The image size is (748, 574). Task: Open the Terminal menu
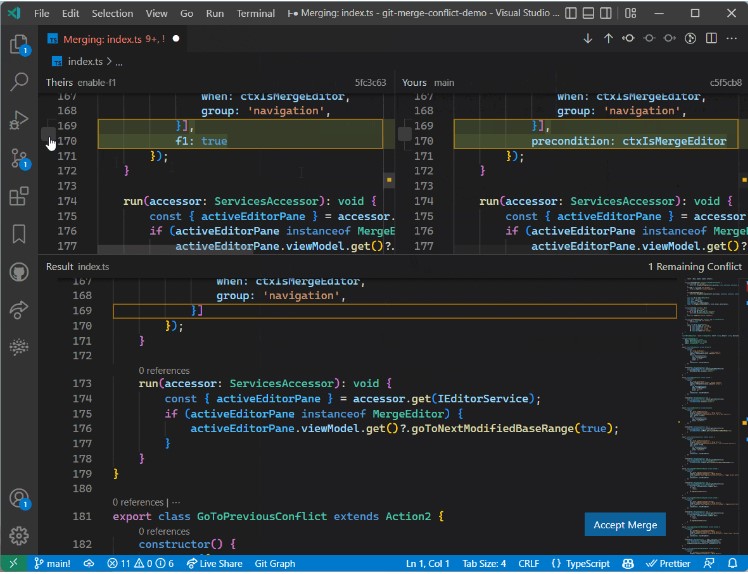[256, 14]
